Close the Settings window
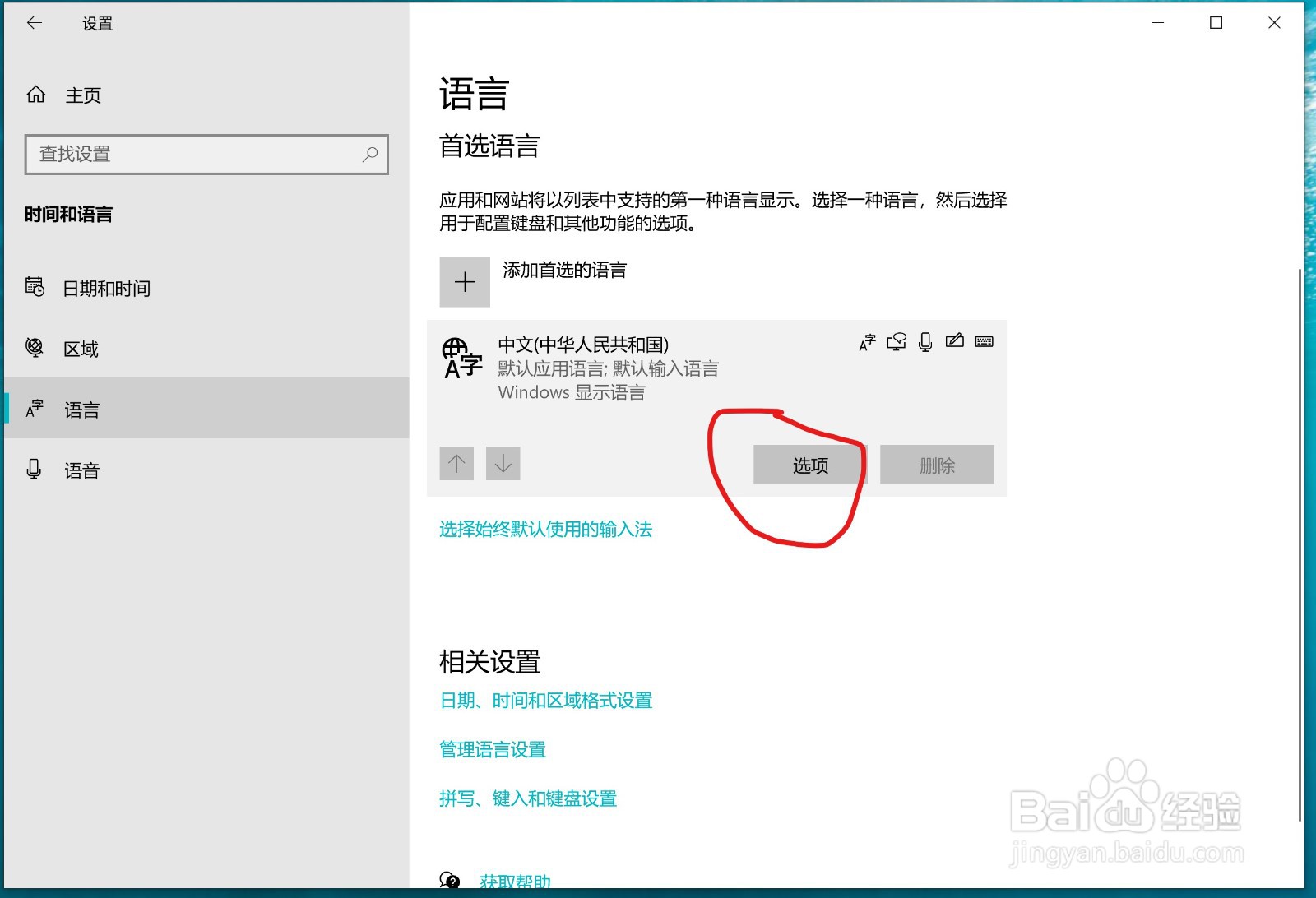 tap(1274, 23)
